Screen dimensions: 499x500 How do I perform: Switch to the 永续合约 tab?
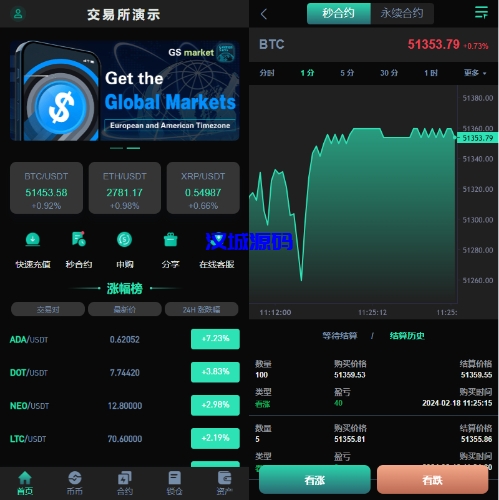point(402,14)
